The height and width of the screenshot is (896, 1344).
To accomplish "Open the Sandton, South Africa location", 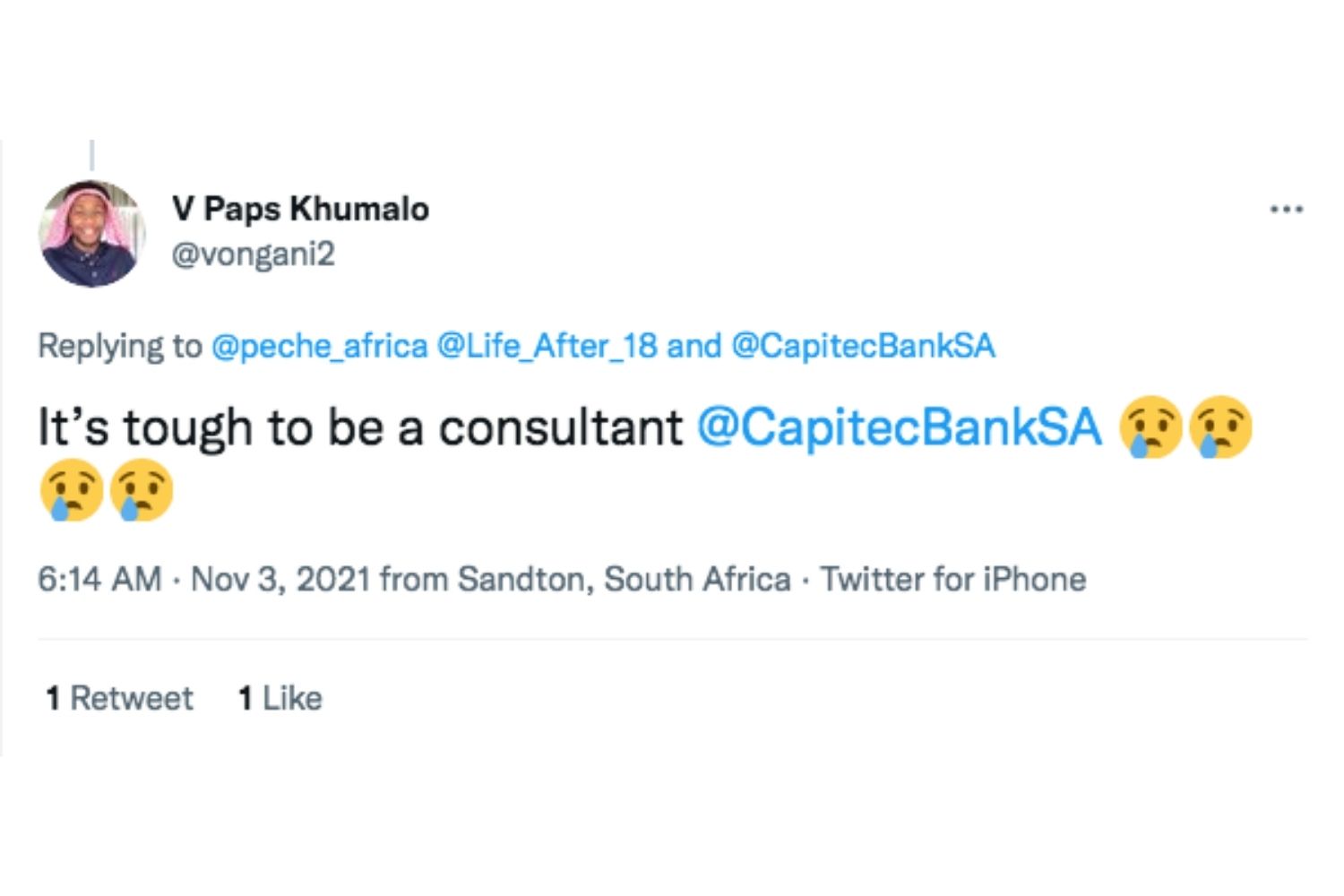I will [624, 580].
